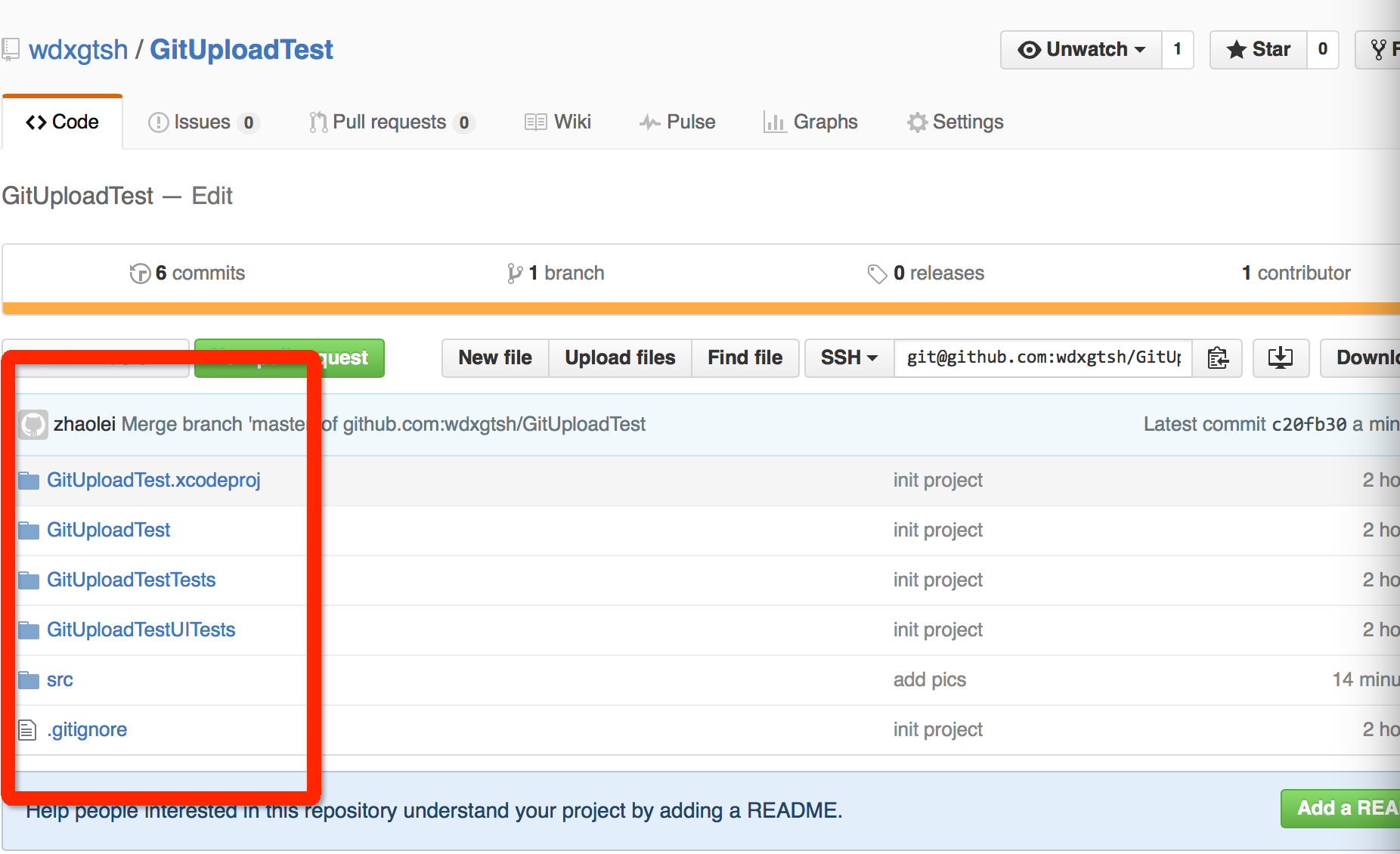Viewport: 1400px width, 854px height.
Task: Click the Code brackets icon
Action: (36, 122)
